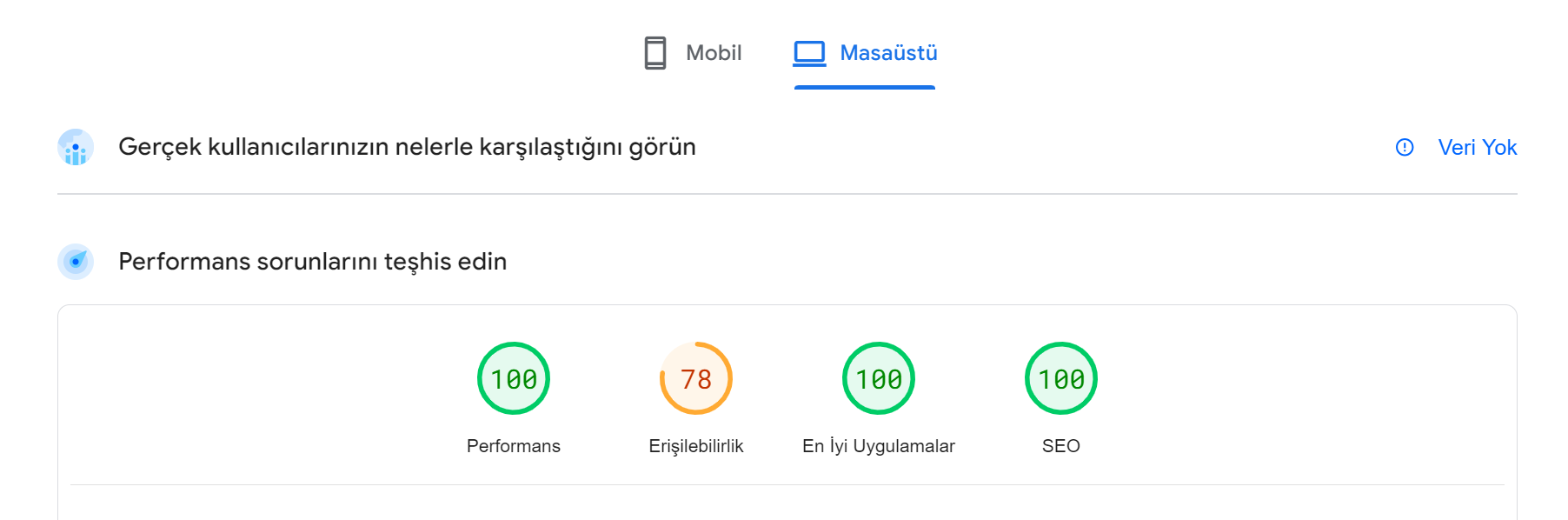This screenshot has height=520, width=1568.
Task: Click the mobile phone icon
Action: pos(655,53)
